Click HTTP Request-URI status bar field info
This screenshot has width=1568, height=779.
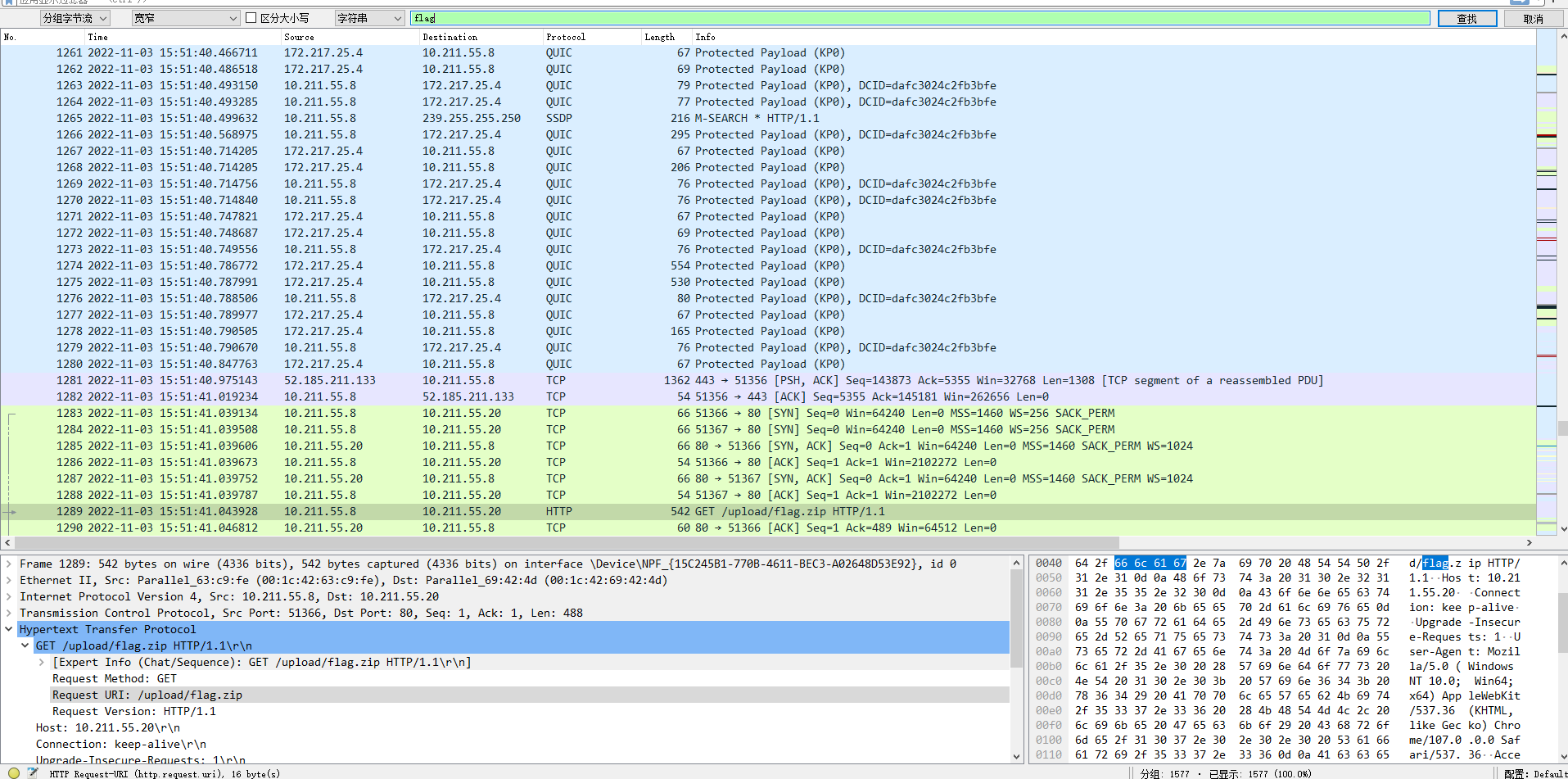165,773
